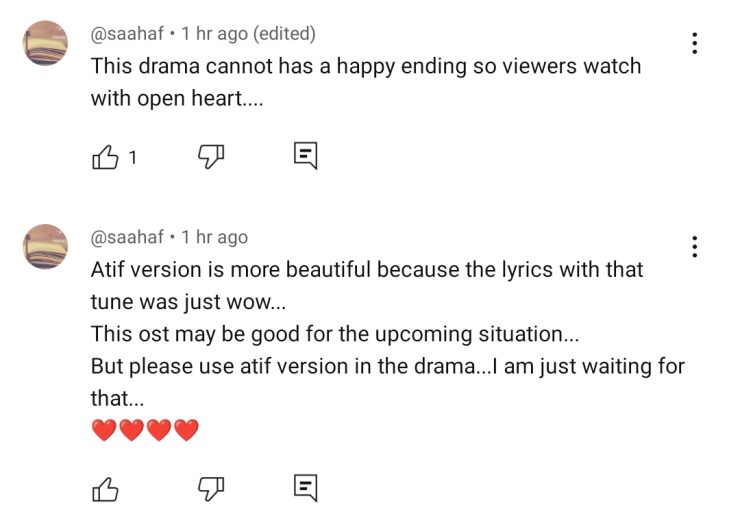Like the "happy ending" comment
The height and width of the screenshot is (527, 740).
pos(105,157)
